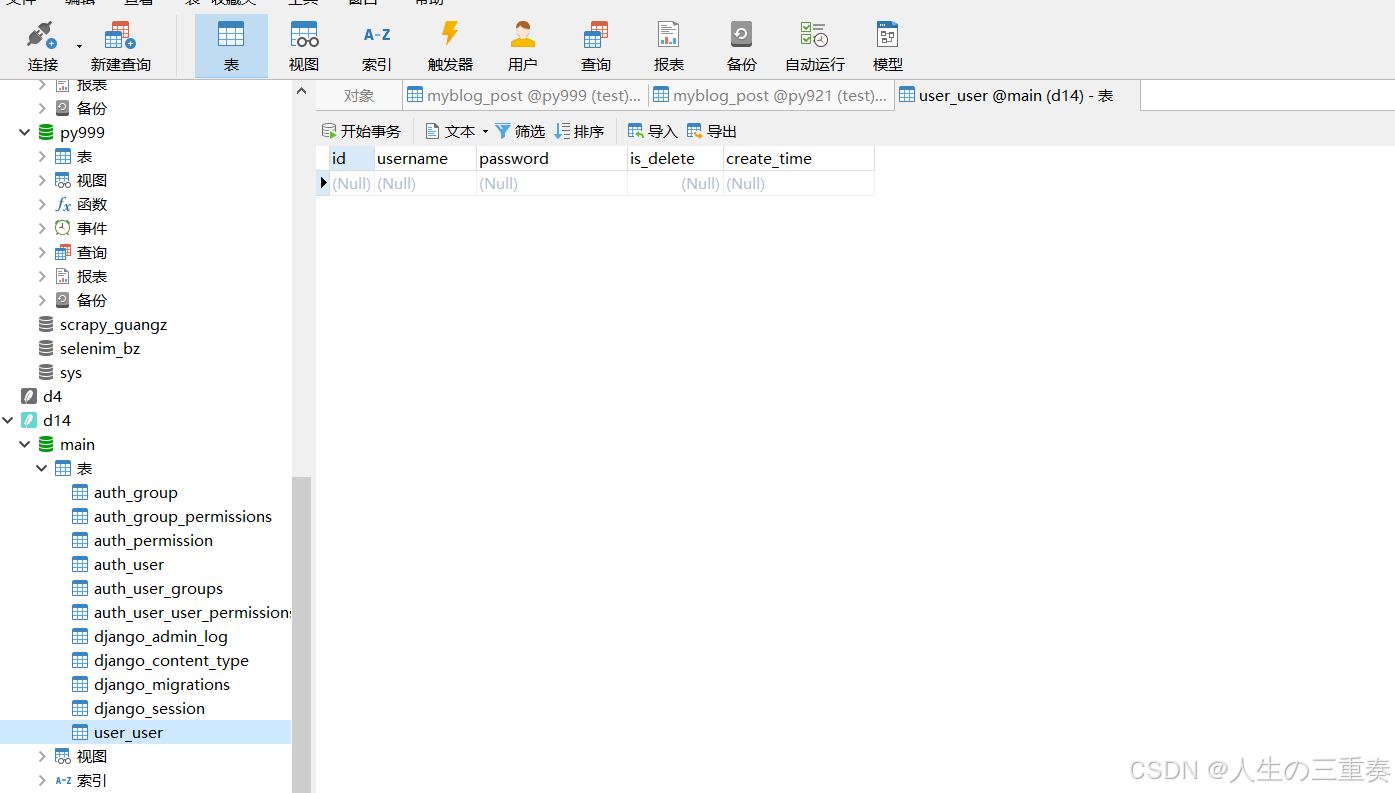Select the id column header

point(352,158)
